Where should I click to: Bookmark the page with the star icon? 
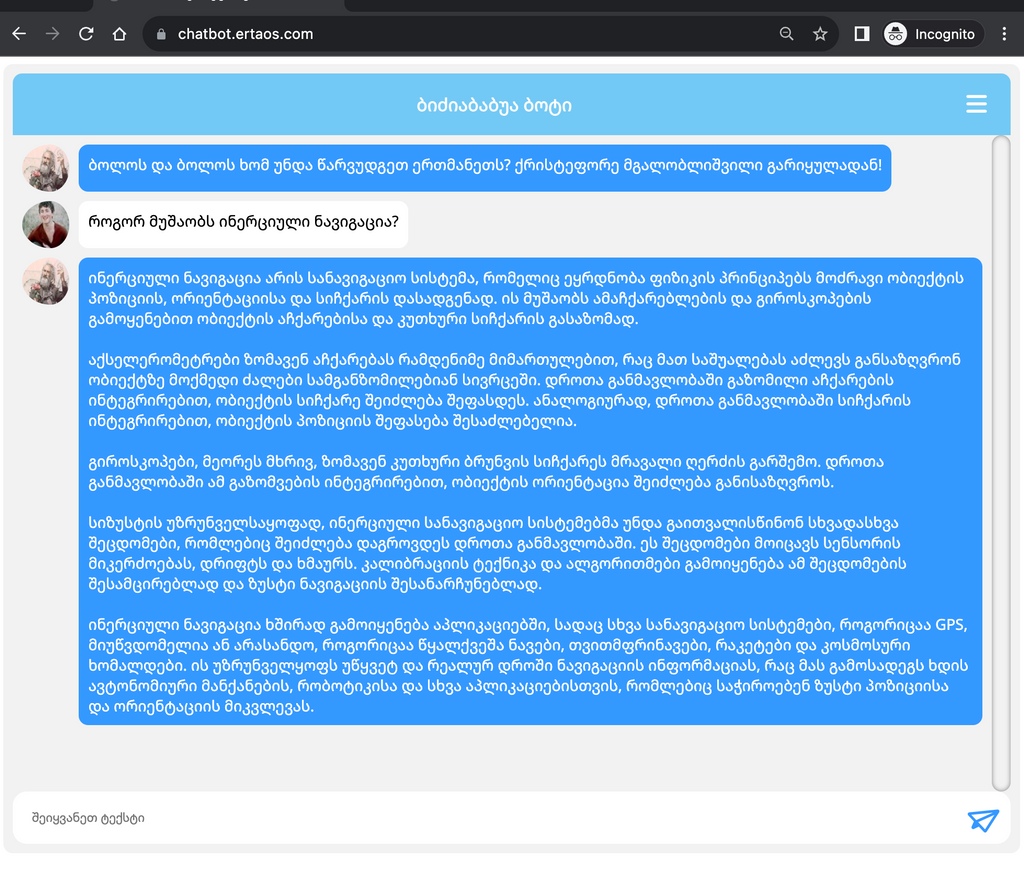820,33
